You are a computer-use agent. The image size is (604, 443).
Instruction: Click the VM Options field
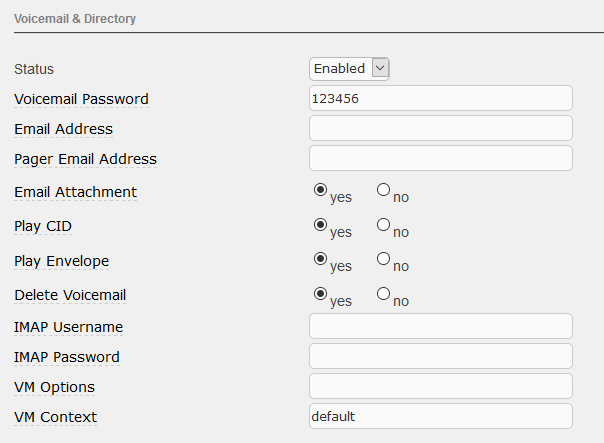[441, 386]
